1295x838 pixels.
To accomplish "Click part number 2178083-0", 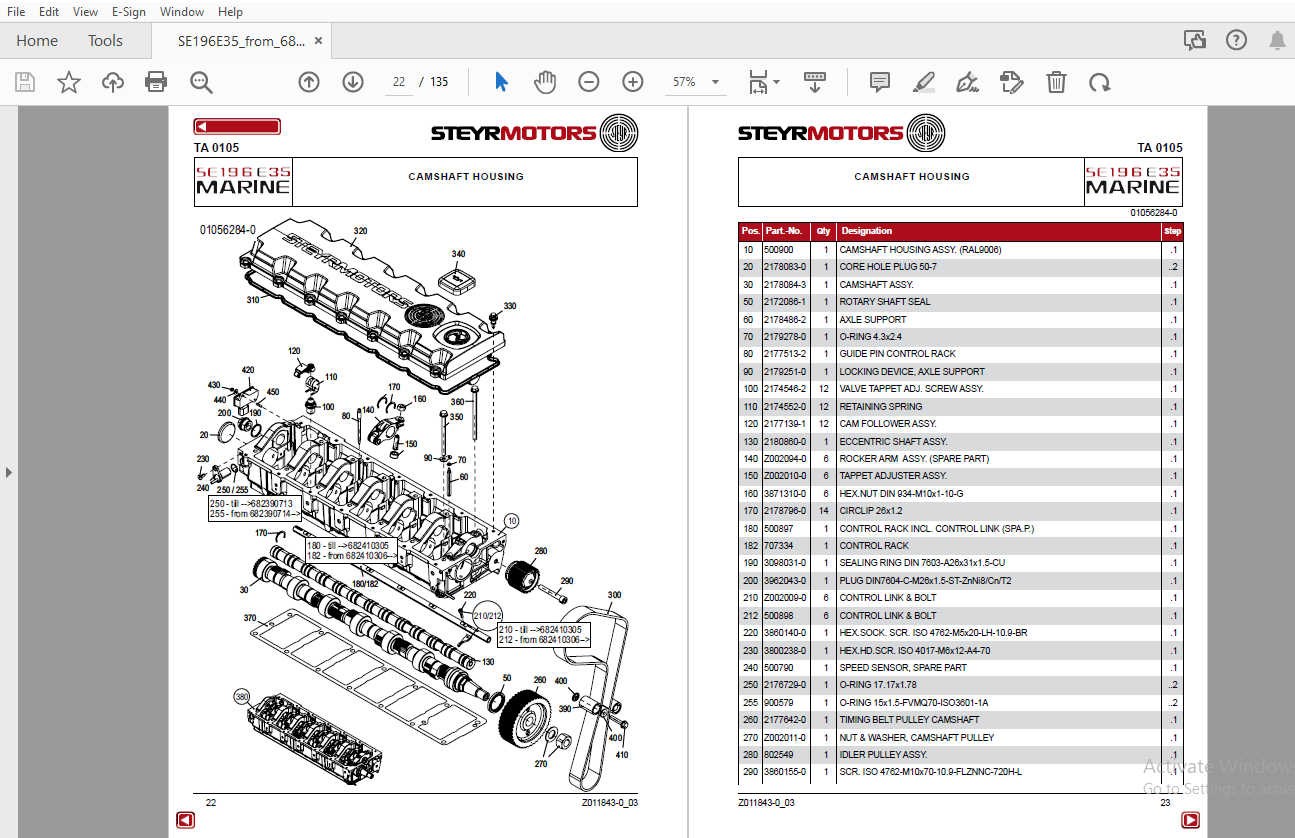I will tap(784, 267).
